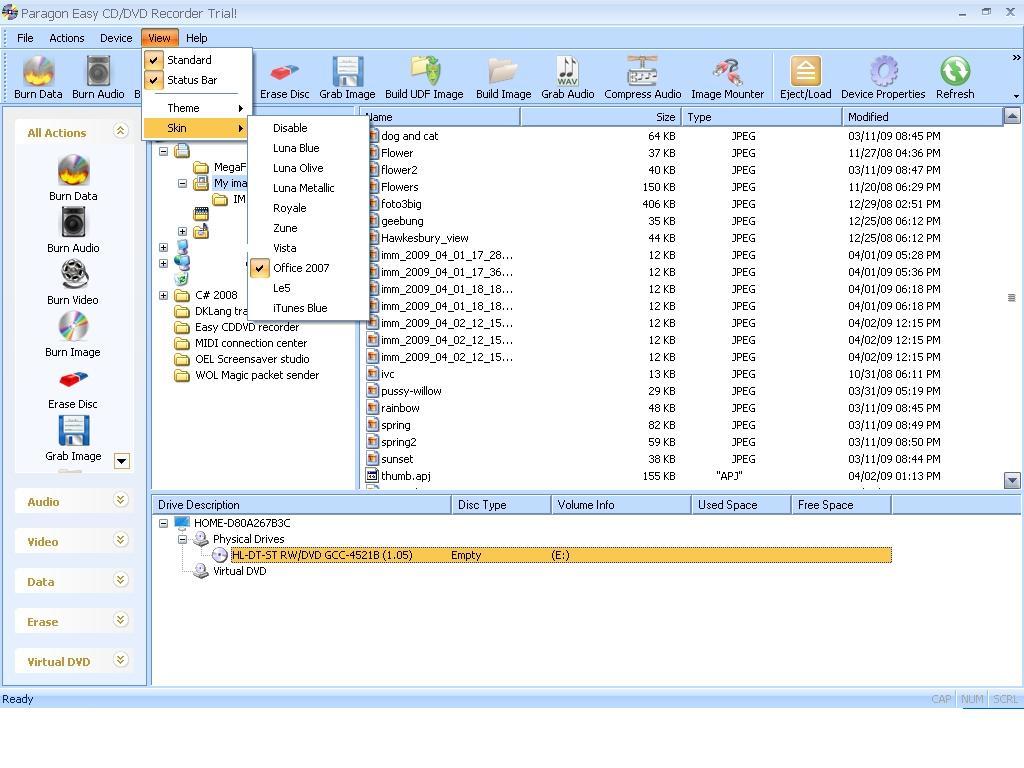The height and width of the screenshot is (768, 1024).
Task: Disable skins via Disable option
Action: click(290, 128)
